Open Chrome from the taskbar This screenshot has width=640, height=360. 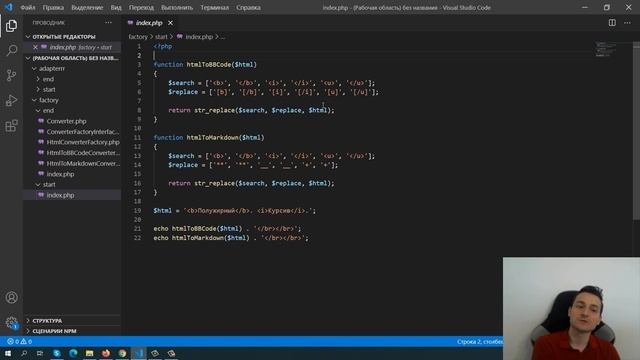(x=122, y=353)
